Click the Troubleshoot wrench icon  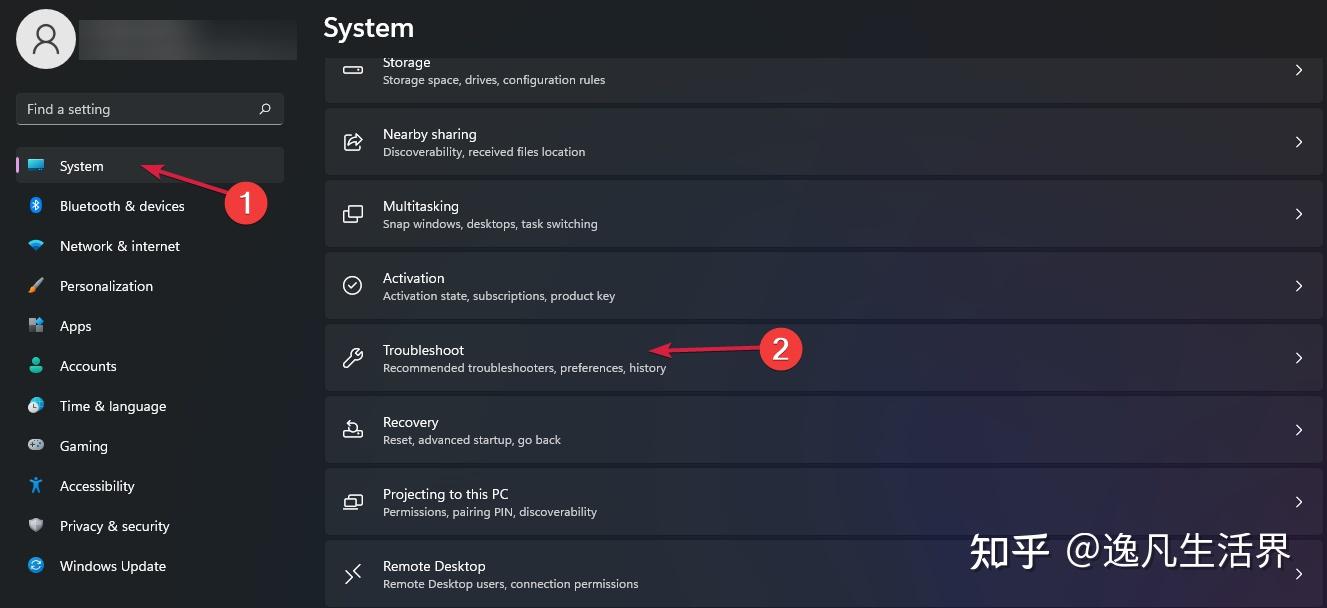[352, 358]
